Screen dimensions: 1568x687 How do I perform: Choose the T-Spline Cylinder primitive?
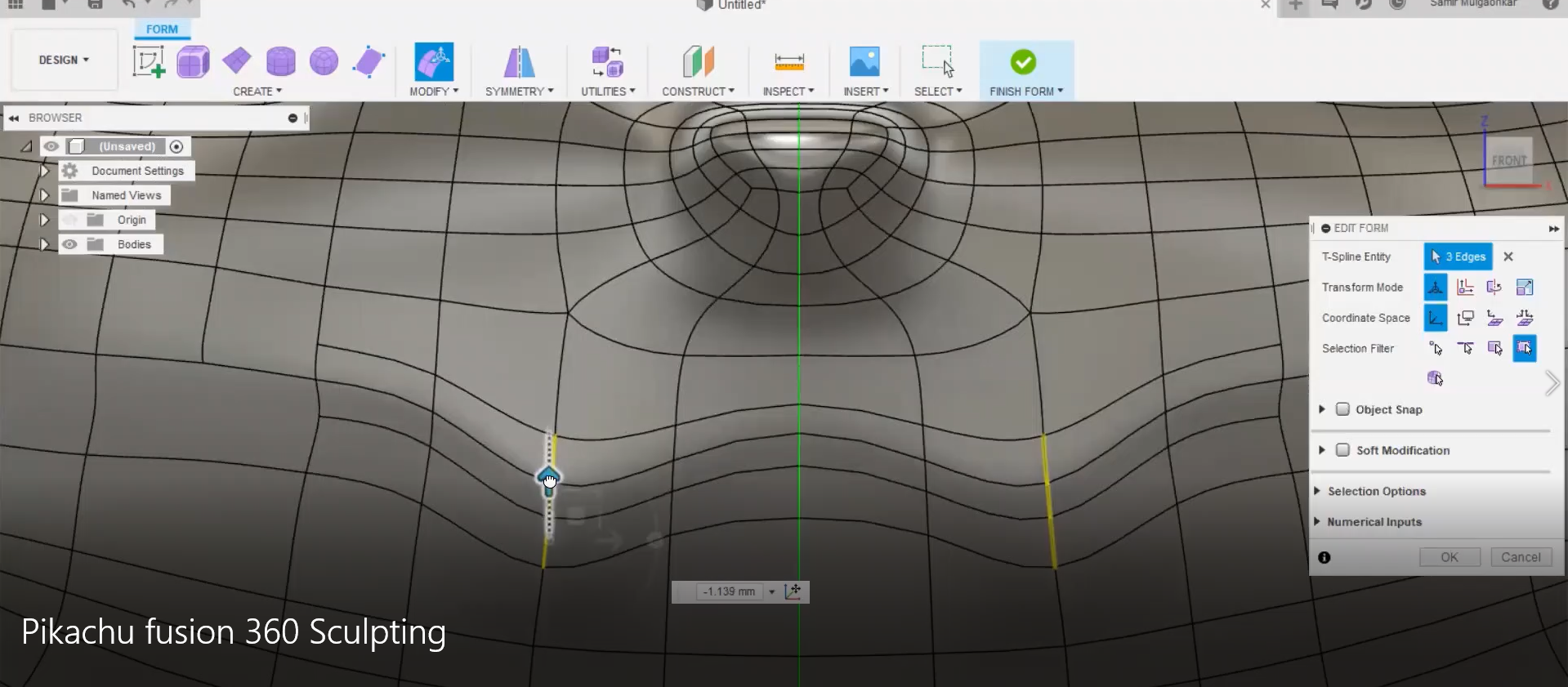280,61
